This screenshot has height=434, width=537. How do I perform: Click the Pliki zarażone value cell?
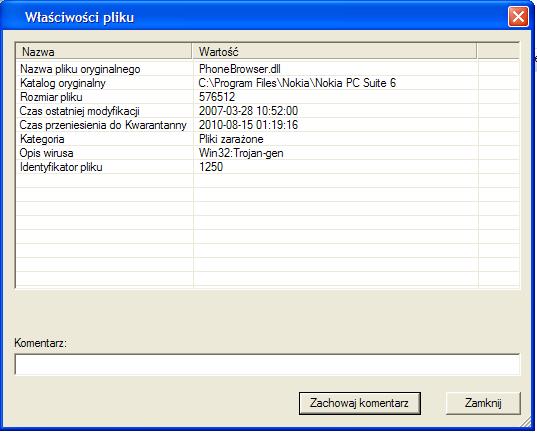click(231, 139)
